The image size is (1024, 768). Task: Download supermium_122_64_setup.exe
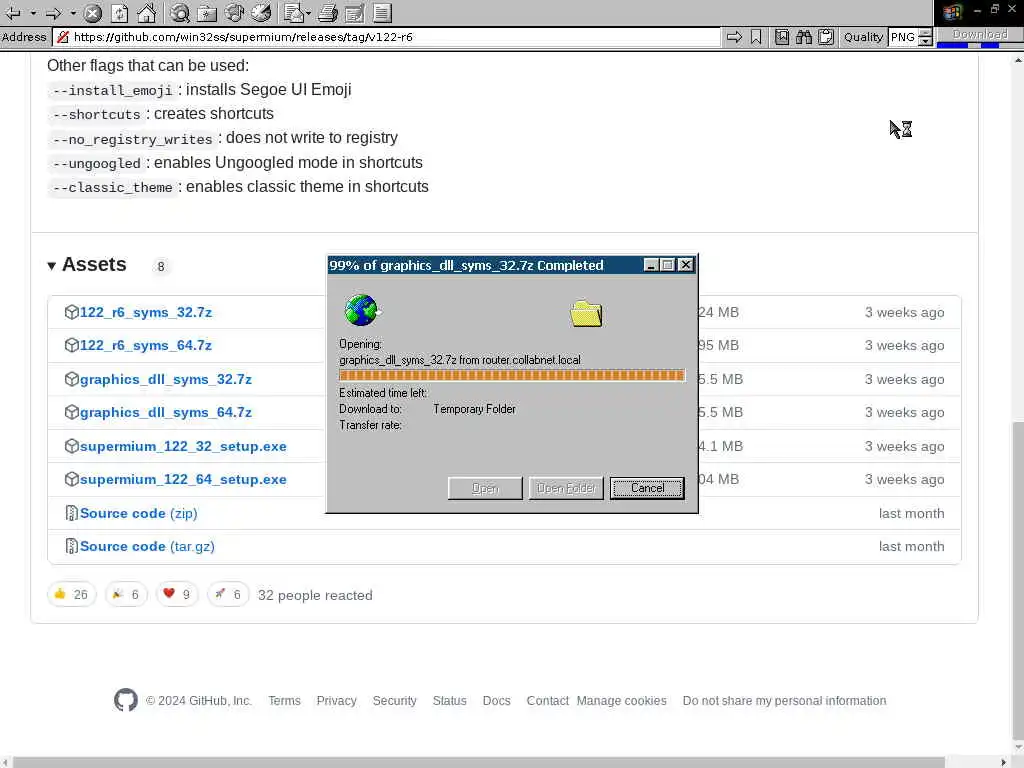pyautogui.click(x=183, y=479)
